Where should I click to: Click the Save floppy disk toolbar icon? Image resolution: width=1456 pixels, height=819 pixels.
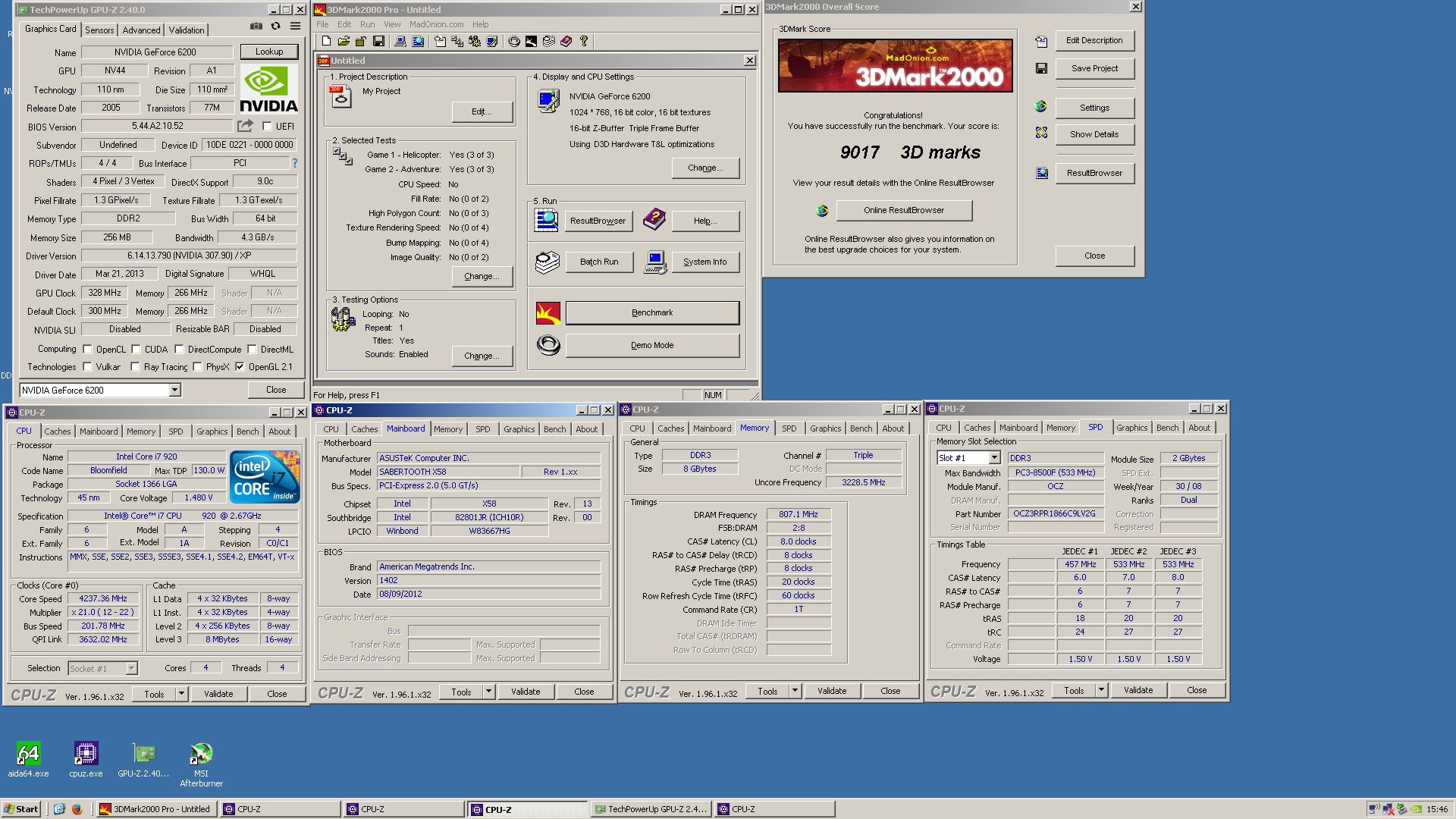tap(378, 42)
